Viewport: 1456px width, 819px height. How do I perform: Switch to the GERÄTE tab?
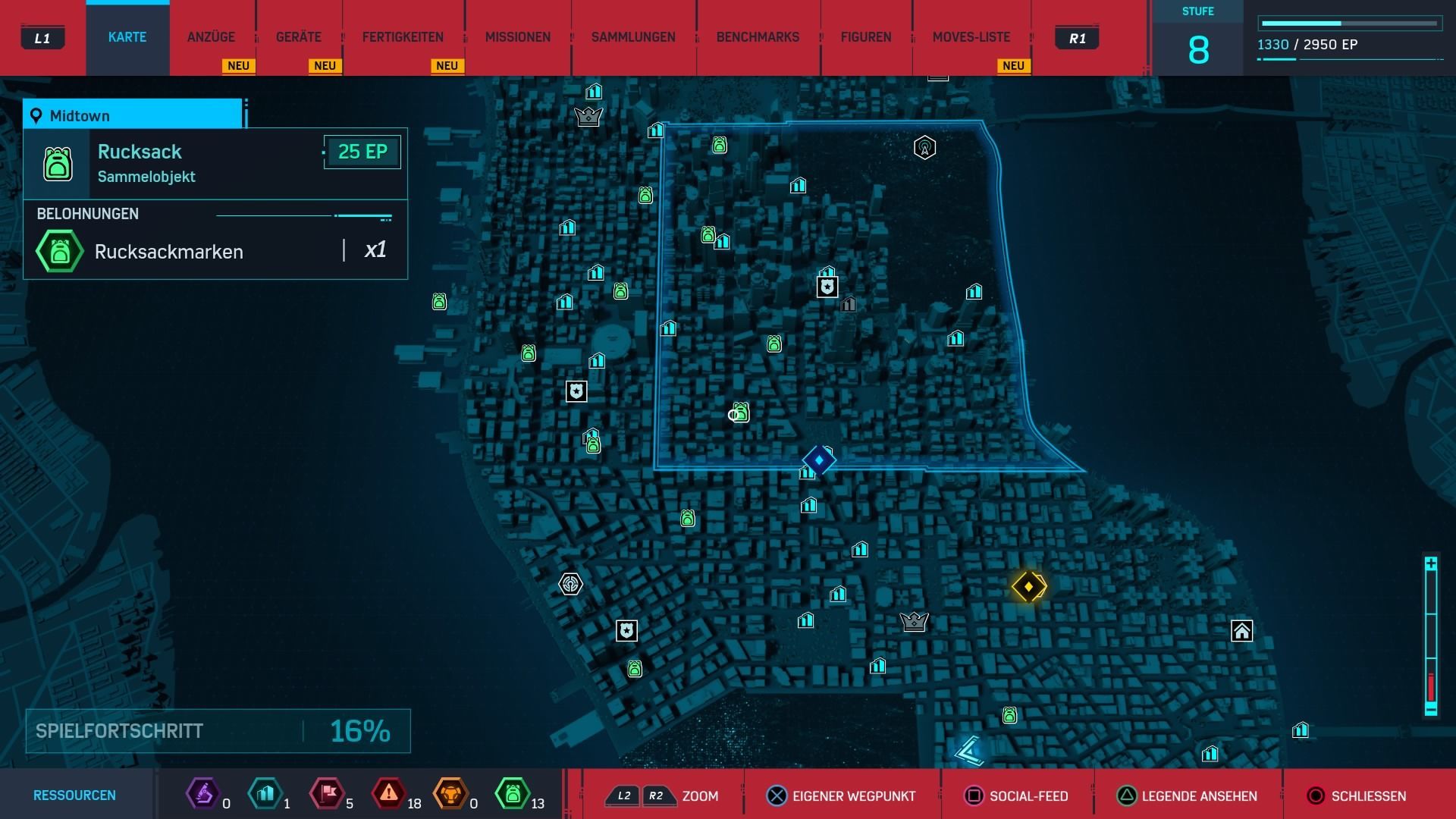pos(299,37)
